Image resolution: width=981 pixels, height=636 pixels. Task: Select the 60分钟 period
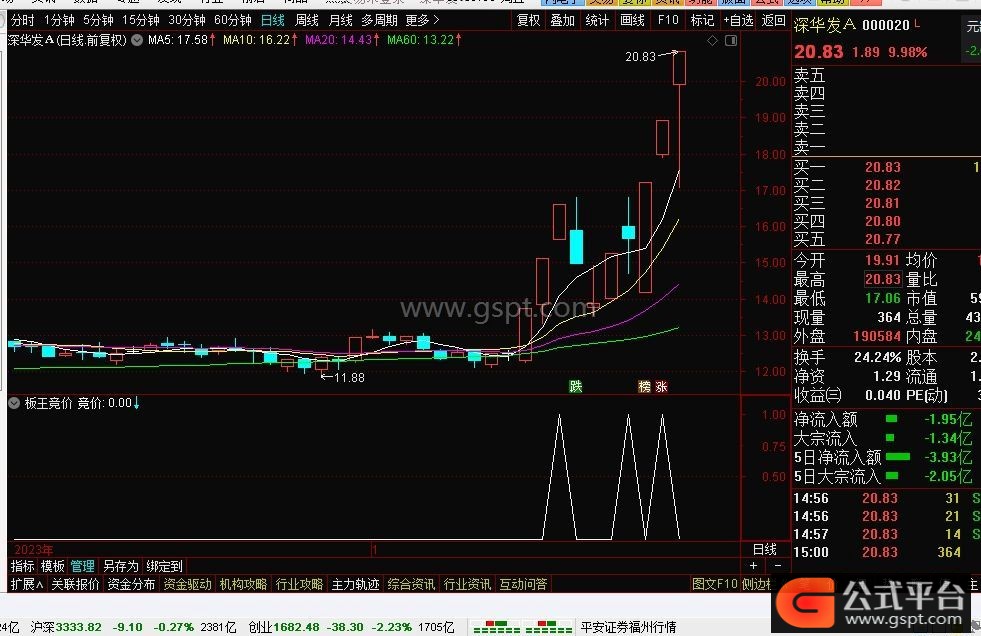point(233,21)
